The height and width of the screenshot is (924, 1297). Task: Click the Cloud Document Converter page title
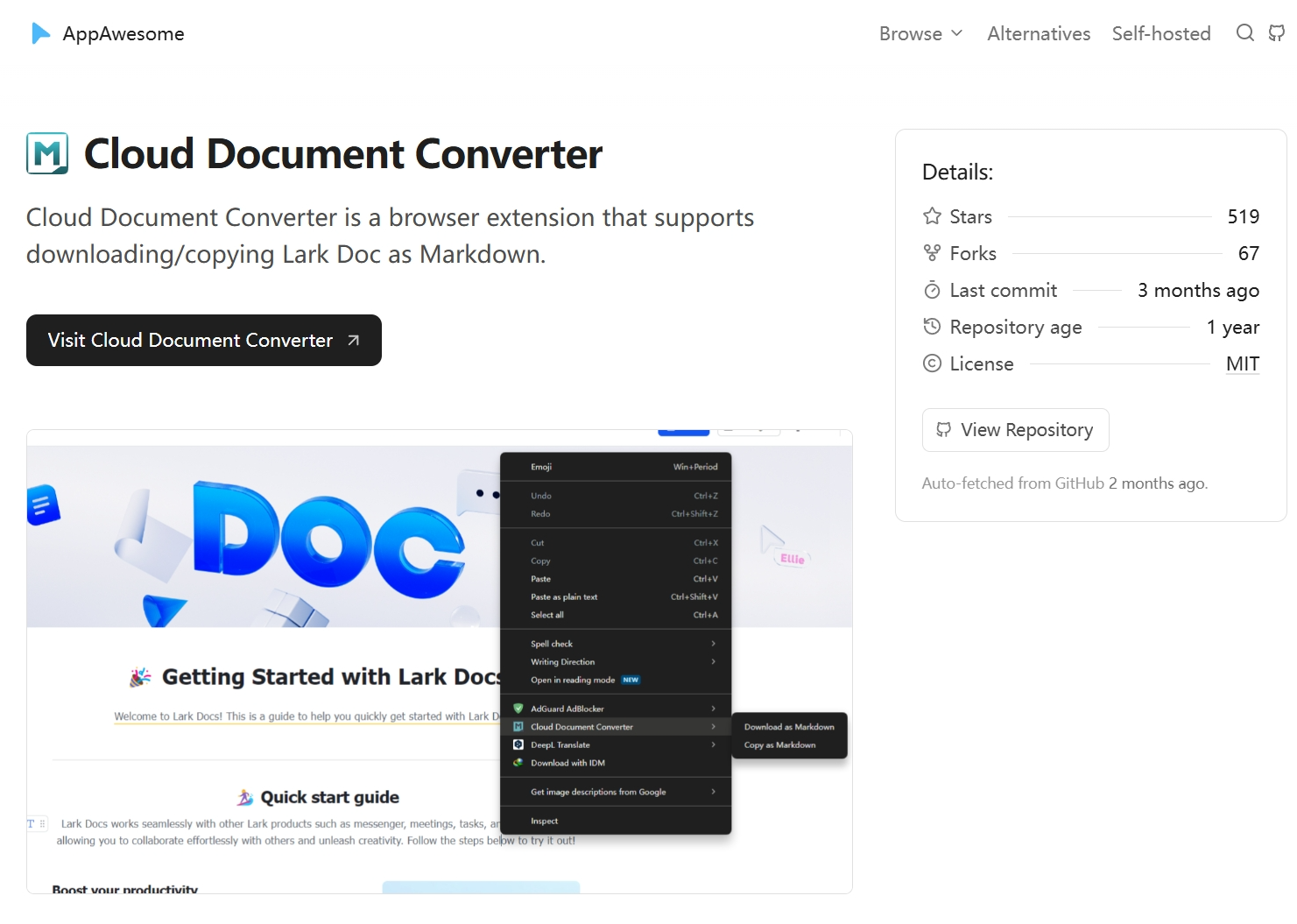343,153
